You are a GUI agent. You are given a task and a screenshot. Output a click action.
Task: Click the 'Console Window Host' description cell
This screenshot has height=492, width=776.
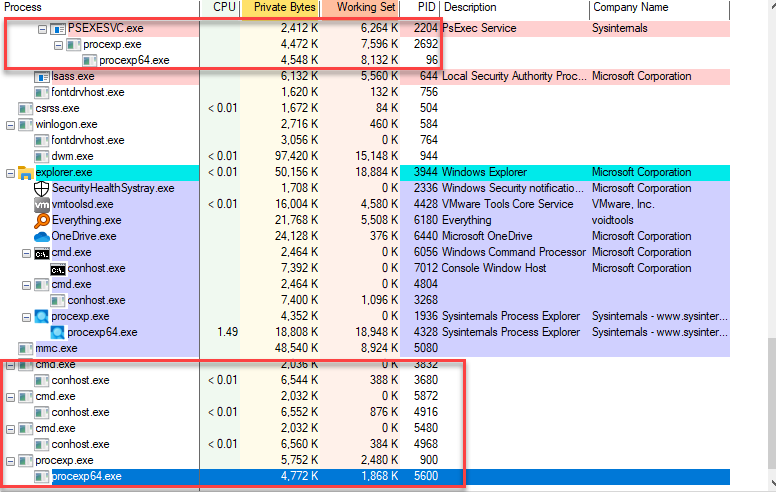pos(493,269)
